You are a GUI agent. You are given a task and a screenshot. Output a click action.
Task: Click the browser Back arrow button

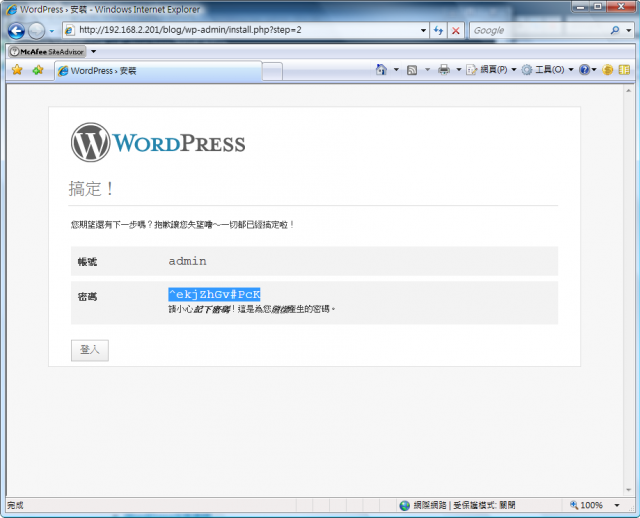(x=16, y=31)
